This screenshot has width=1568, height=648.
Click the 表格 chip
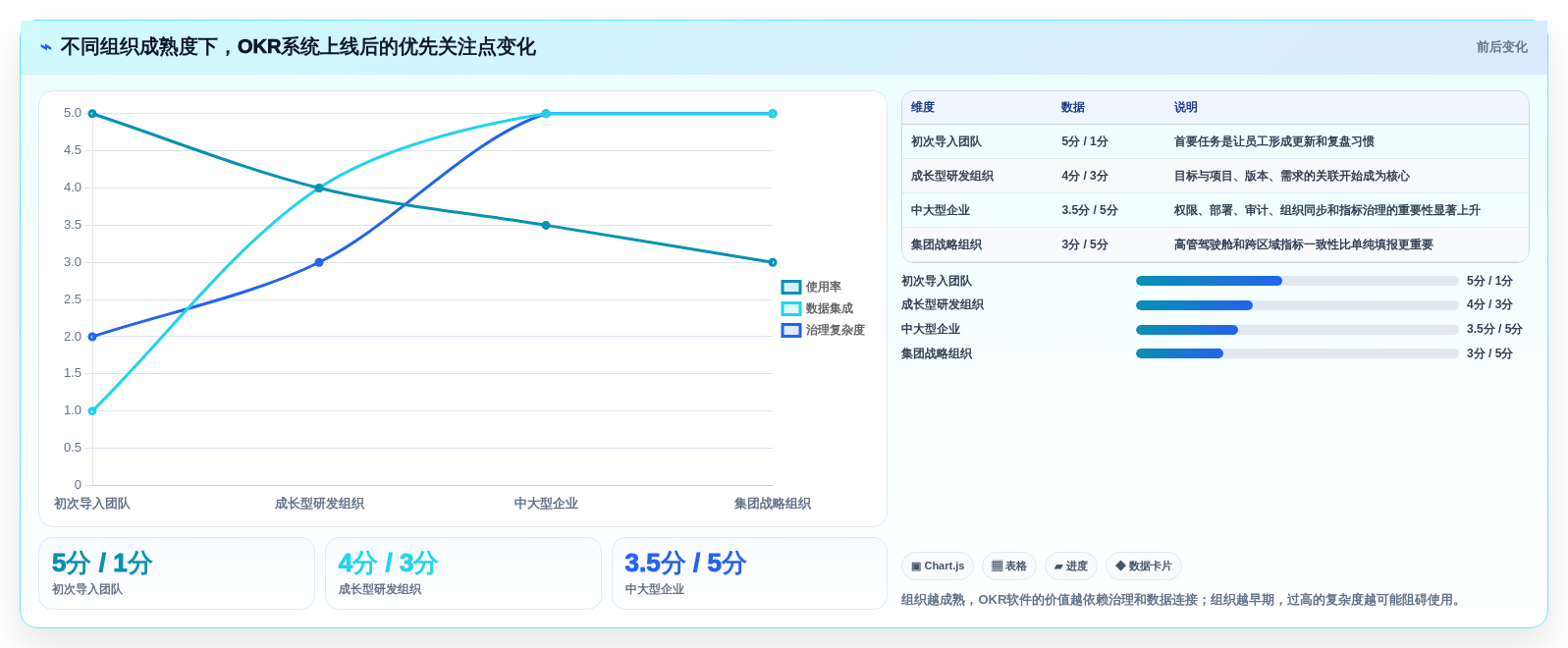coord(1009,567)
